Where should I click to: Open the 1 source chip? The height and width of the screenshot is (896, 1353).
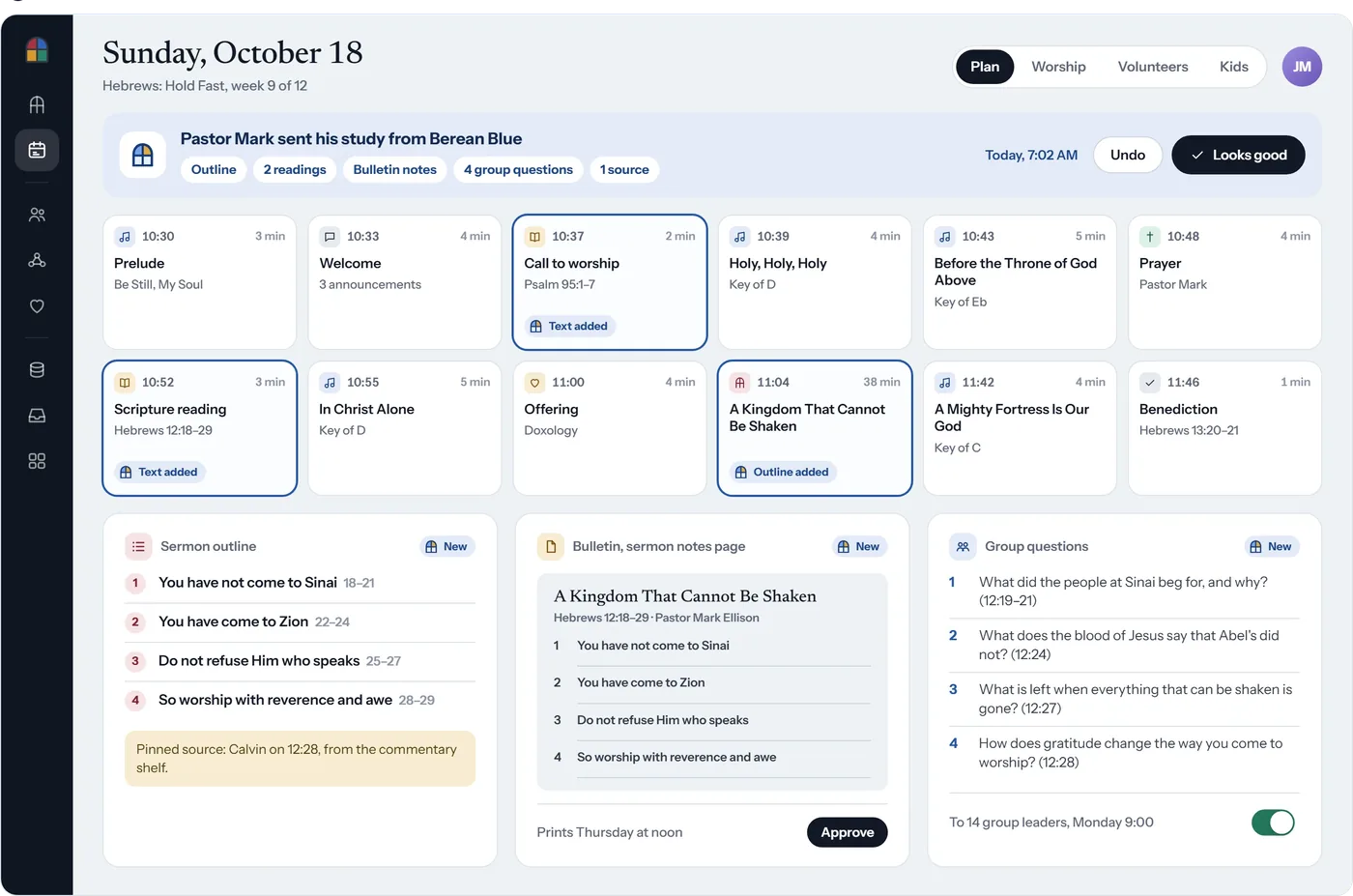coord(624,170)
